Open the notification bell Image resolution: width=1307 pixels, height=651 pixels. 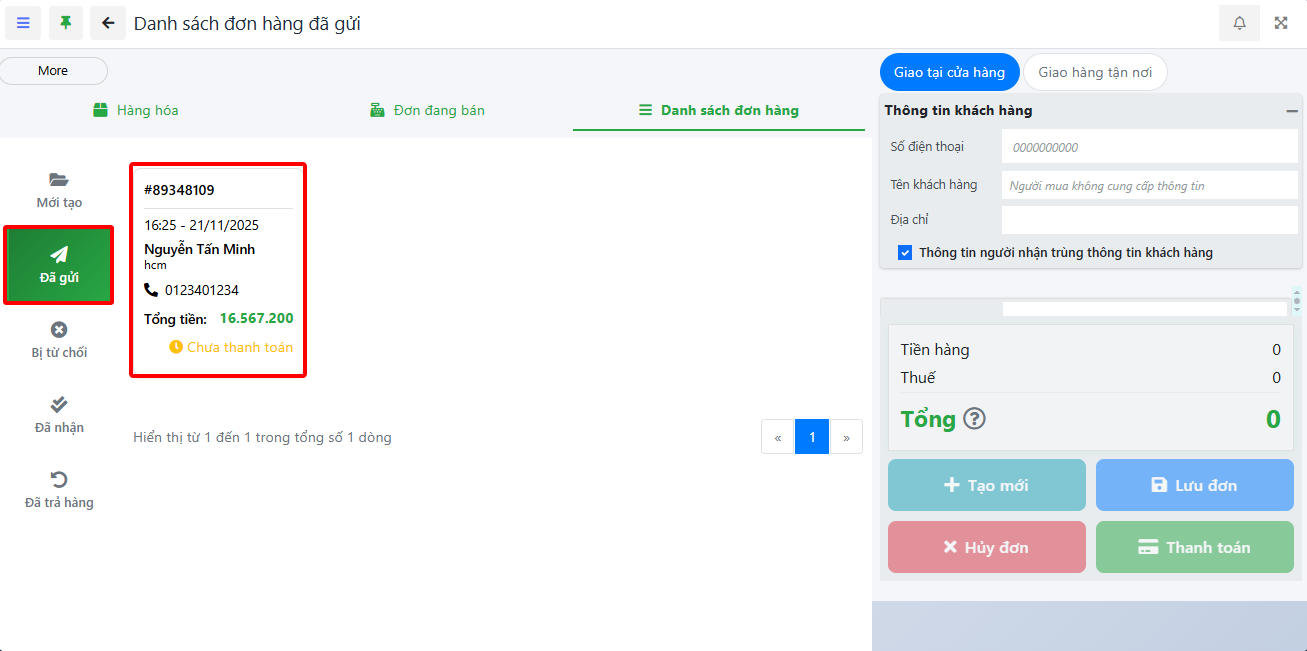(x=1239, y=23)
